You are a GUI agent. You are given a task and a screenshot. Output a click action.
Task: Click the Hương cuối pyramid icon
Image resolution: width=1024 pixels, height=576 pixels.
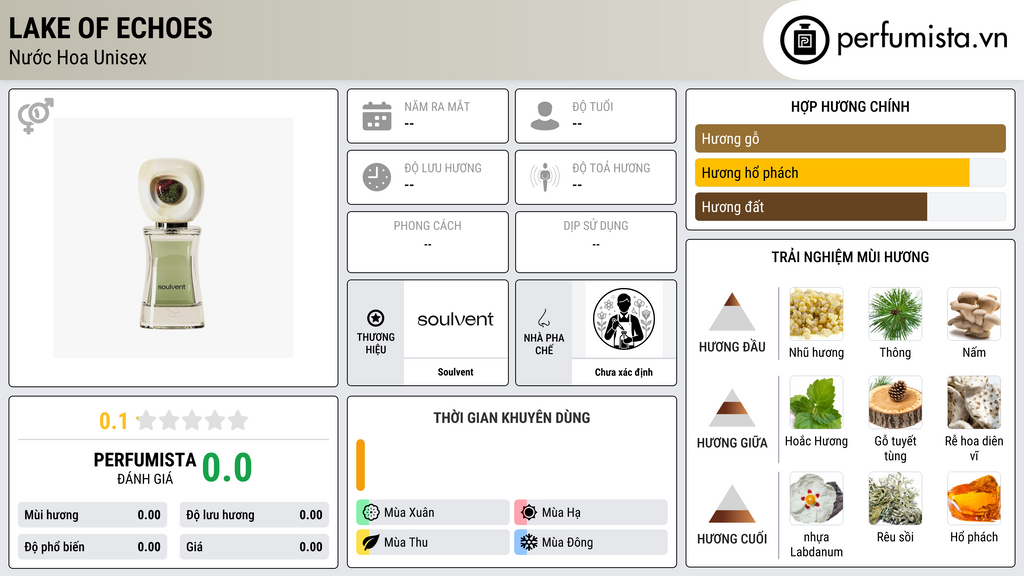point(732,504)
